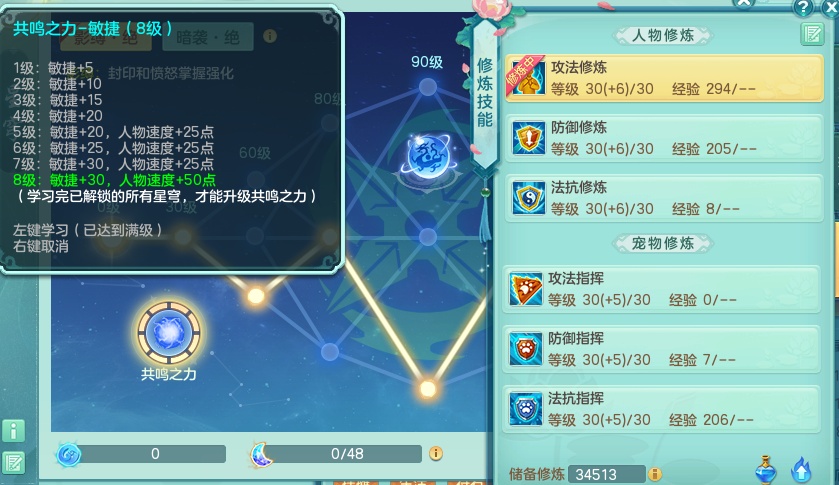Viewport: 839px width, 485px height.
Task: Click info icon next to 储备修炼 value
Action: point(654,474)
